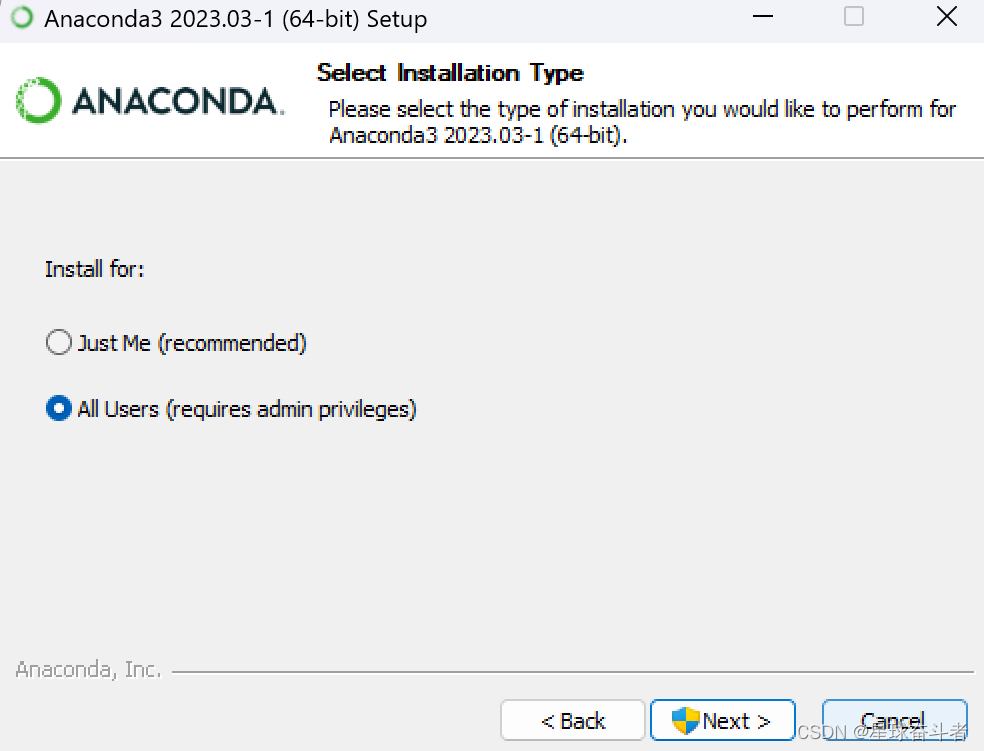This screenshot has width=984, height=751.
Task: Go back with the < Back button
Action: click(573, 720)
